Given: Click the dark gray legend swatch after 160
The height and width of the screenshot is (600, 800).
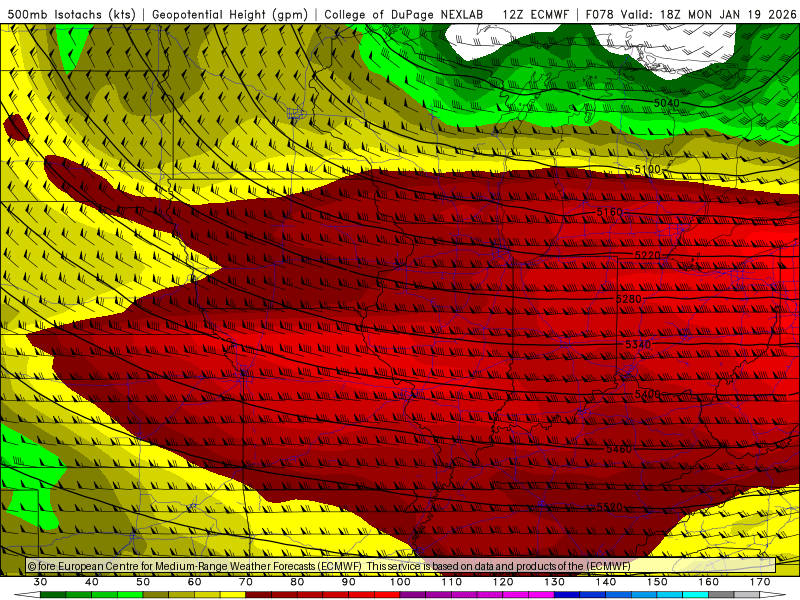Looking at the screenshot, I should pyautogui.click(x=721, y=595).
